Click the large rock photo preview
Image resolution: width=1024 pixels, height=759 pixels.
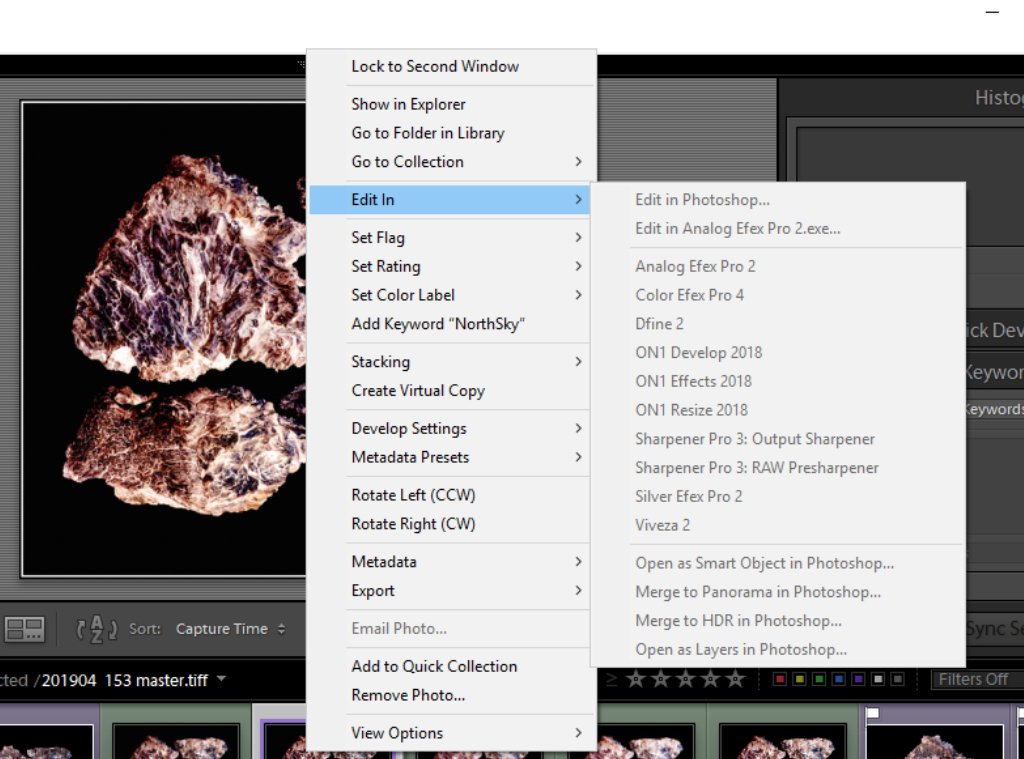164,338
